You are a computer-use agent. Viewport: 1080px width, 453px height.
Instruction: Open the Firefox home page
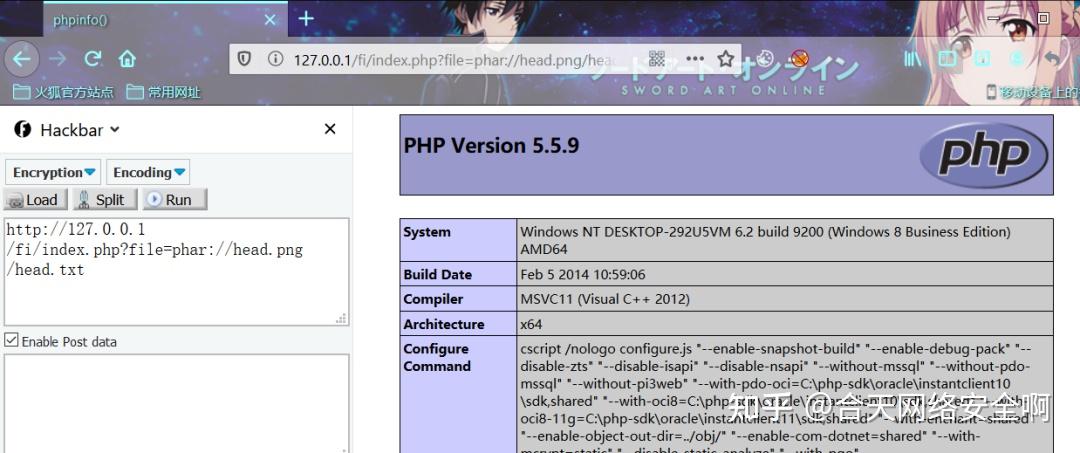pos(127,59)
